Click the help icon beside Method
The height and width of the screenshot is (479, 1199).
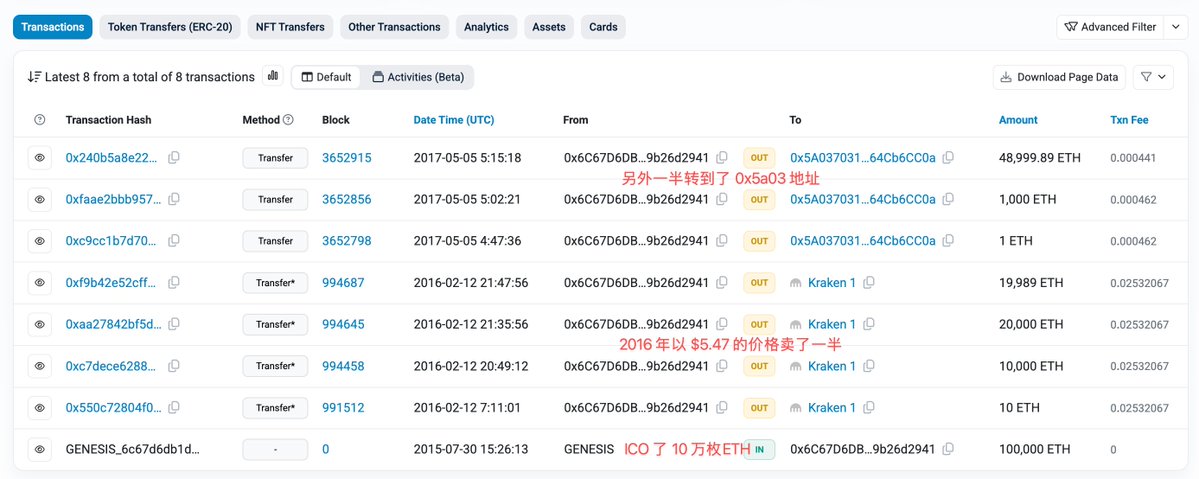[x=288, y=119]
